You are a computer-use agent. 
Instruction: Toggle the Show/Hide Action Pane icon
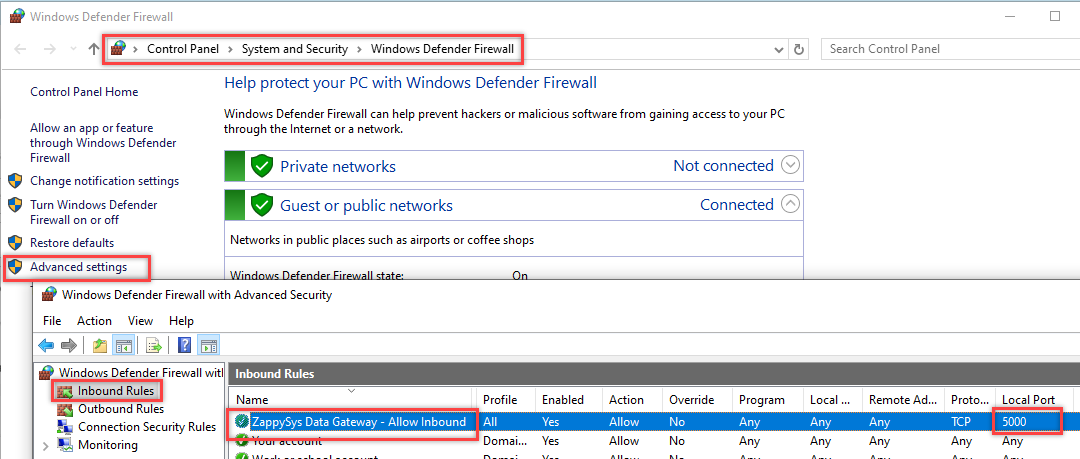pos(208,346)
